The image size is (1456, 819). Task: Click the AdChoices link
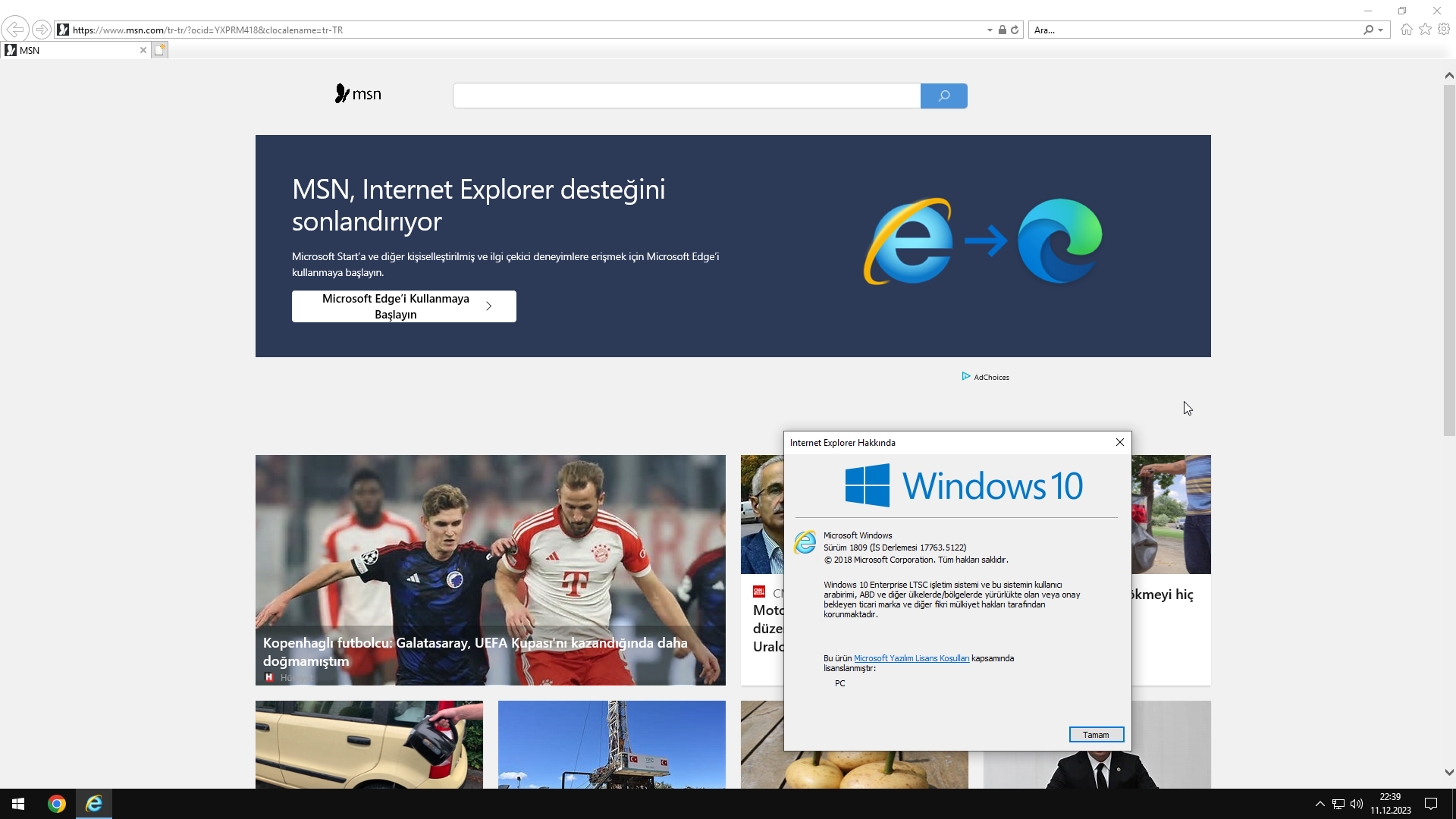(985, 377)
